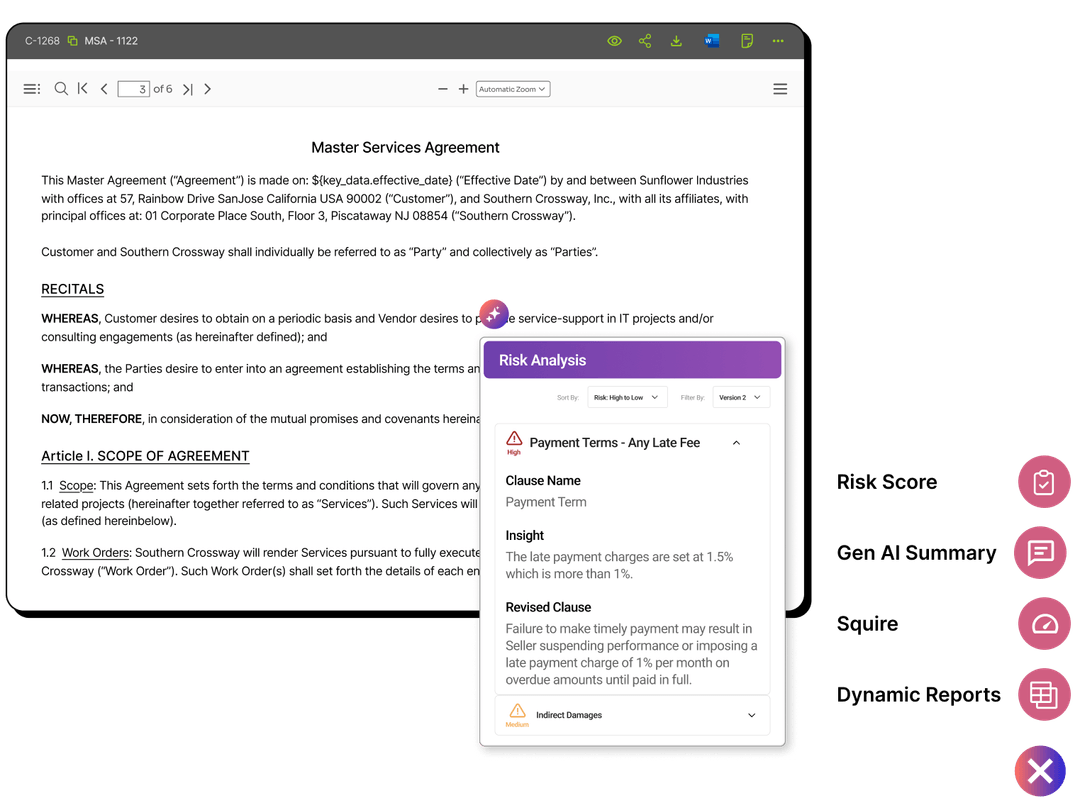1080x806 pixels.
Task: Open the more options ellipsis menu
Action: 777,41
